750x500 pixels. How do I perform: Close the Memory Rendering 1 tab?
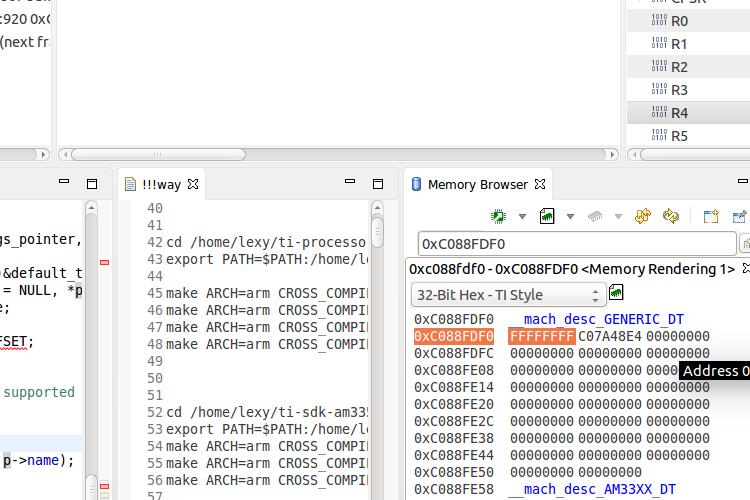[x=743, y=269]
